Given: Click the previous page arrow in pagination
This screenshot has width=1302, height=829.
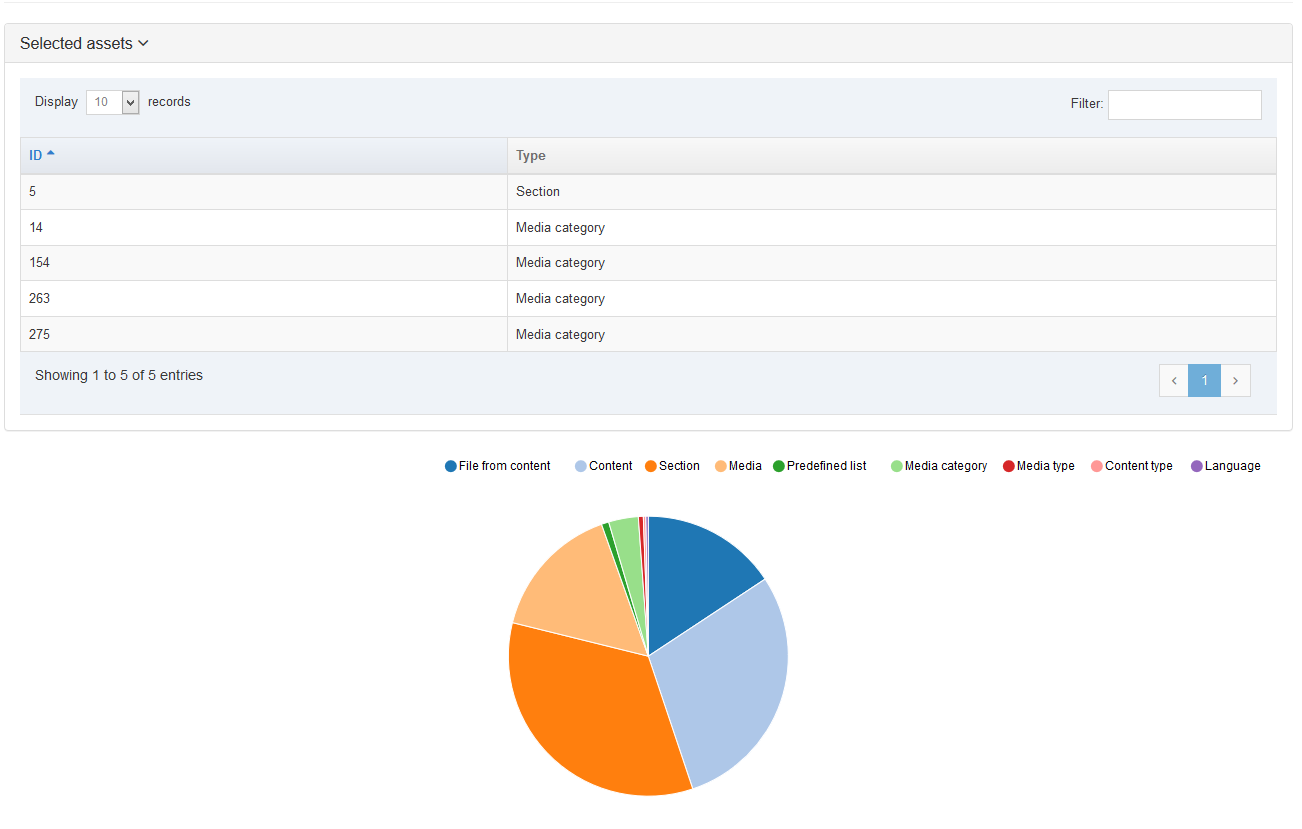Looking at the screenshot, I should pos(1173,380).
